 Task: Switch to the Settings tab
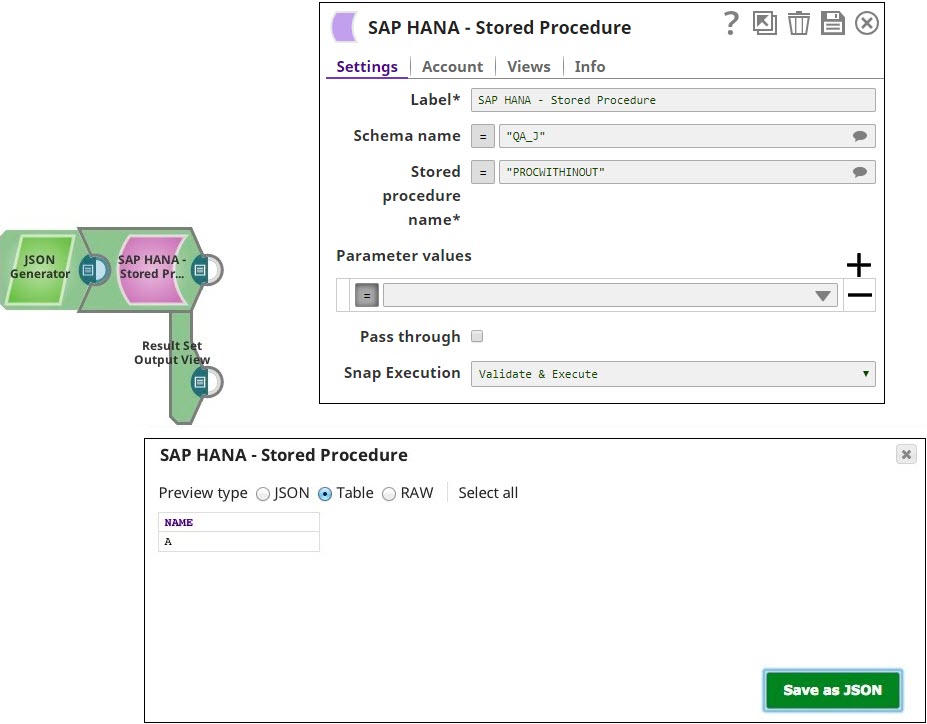click(x=367, y=67)
